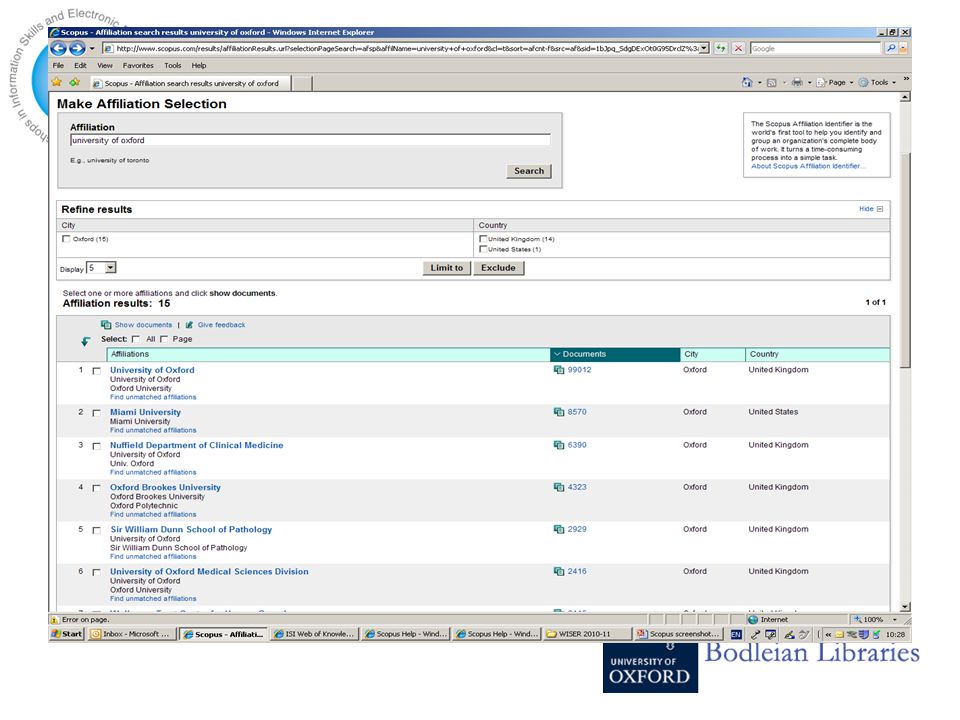Viewport: 960px width, 720px height.
Task: Click the page vertical scrollbar thumb
Action: click(x=906, y=260)
